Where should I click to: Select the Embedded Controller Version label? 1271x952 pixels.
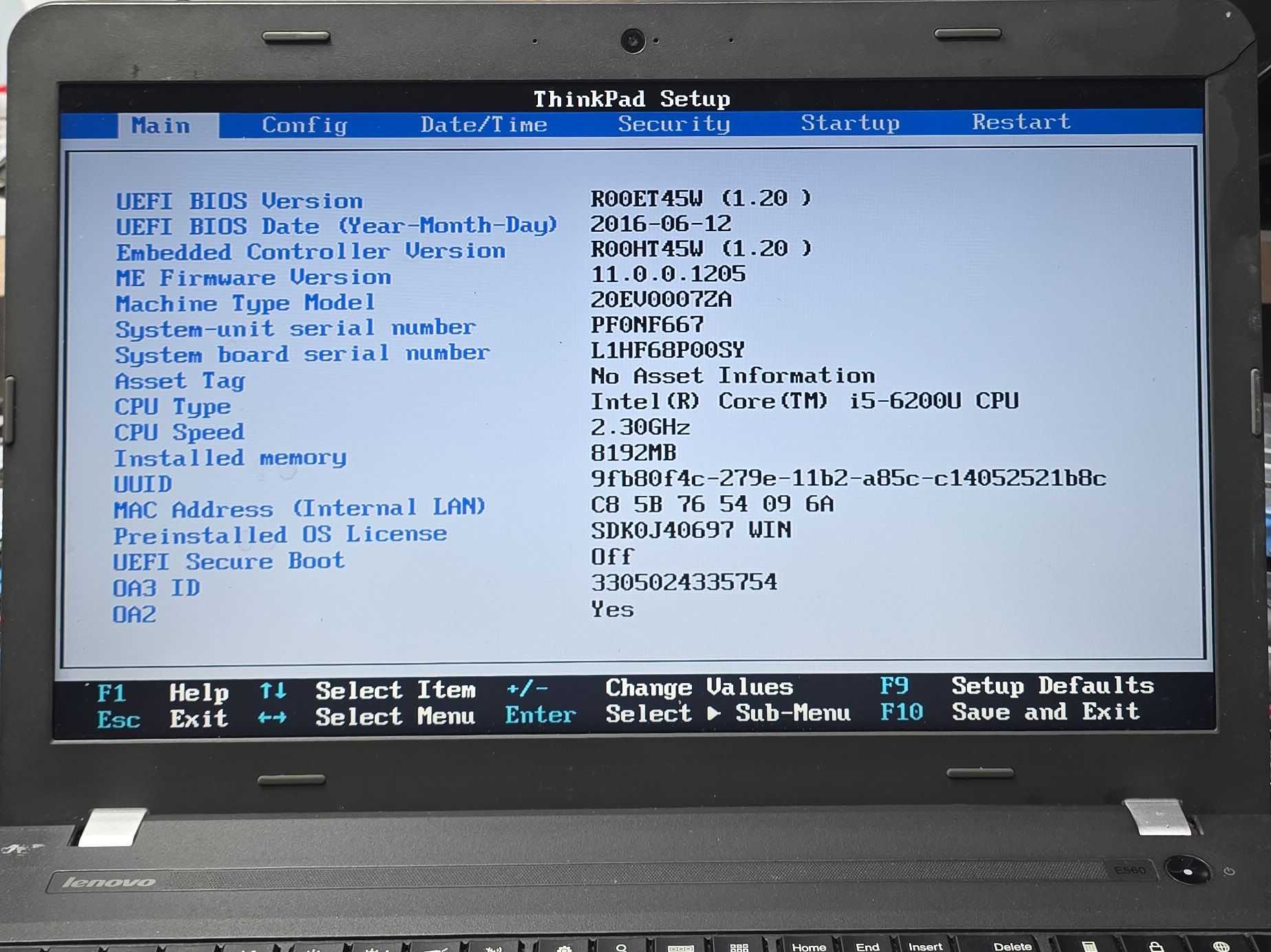tap(311, 252)
